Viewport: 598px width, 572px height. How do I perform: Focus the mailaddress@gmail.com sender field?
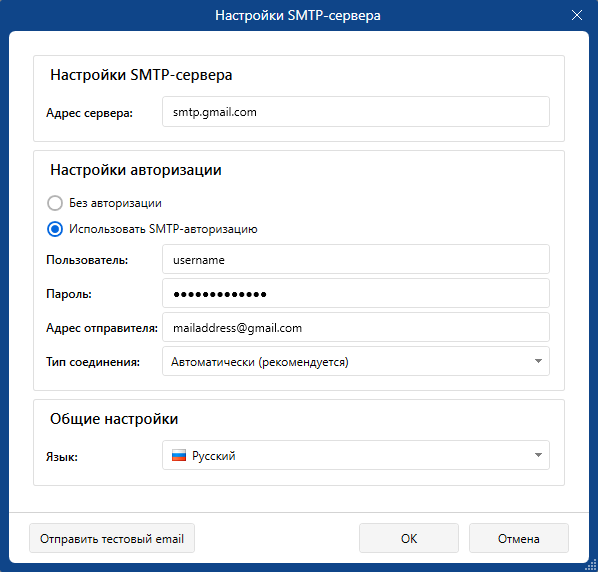coord(356,327)
